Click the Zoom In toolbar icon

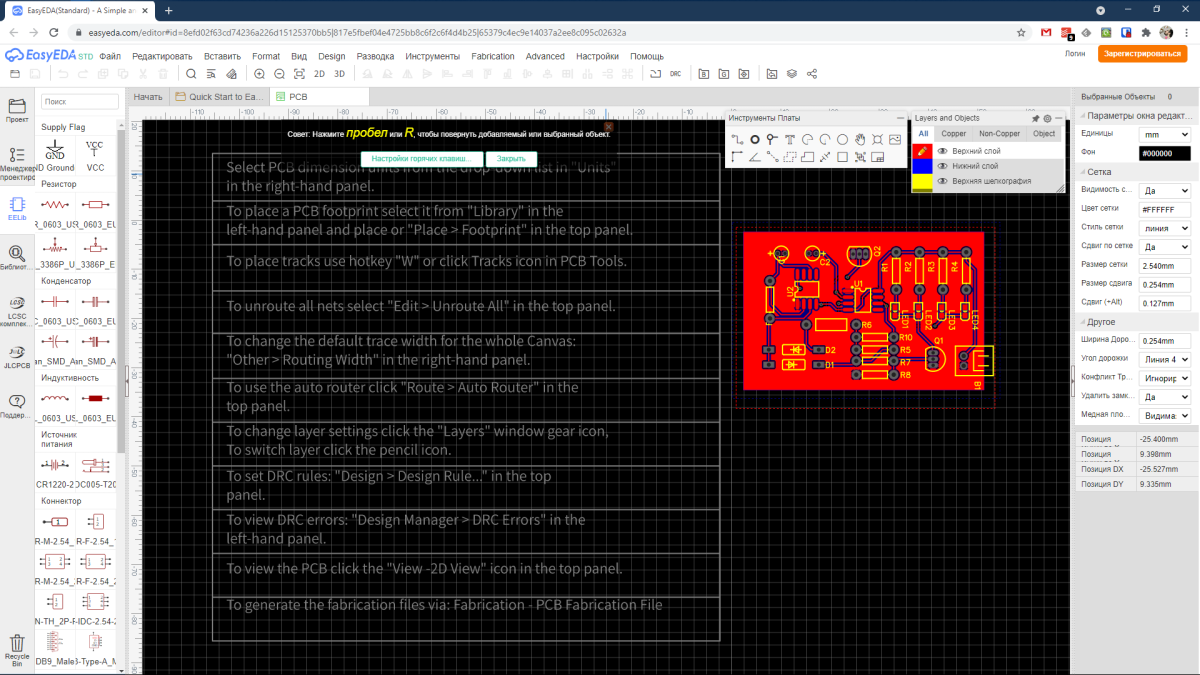(260, 74)
